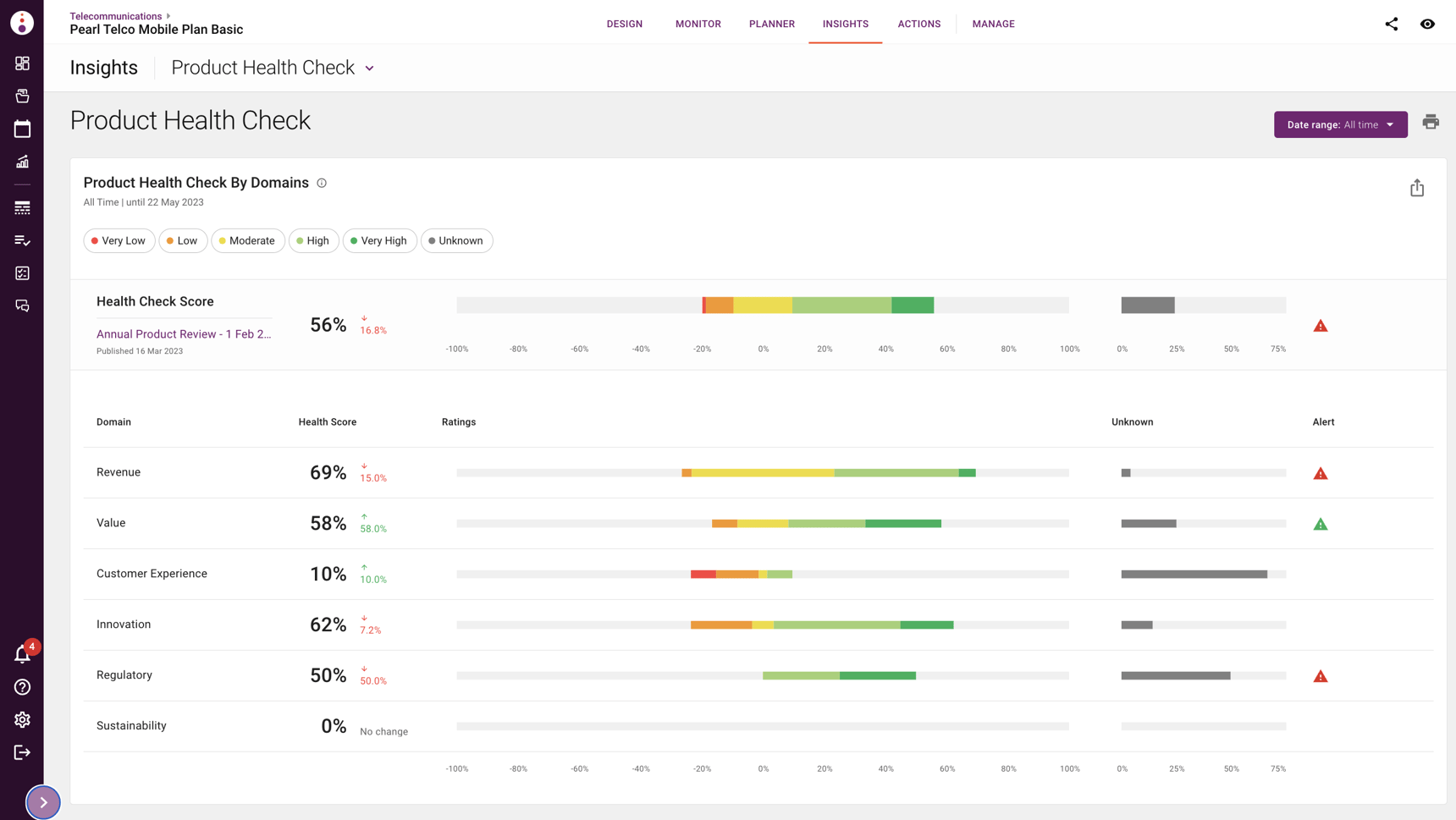Click the red alert triangle for Regulatory

click(1321, 675)
